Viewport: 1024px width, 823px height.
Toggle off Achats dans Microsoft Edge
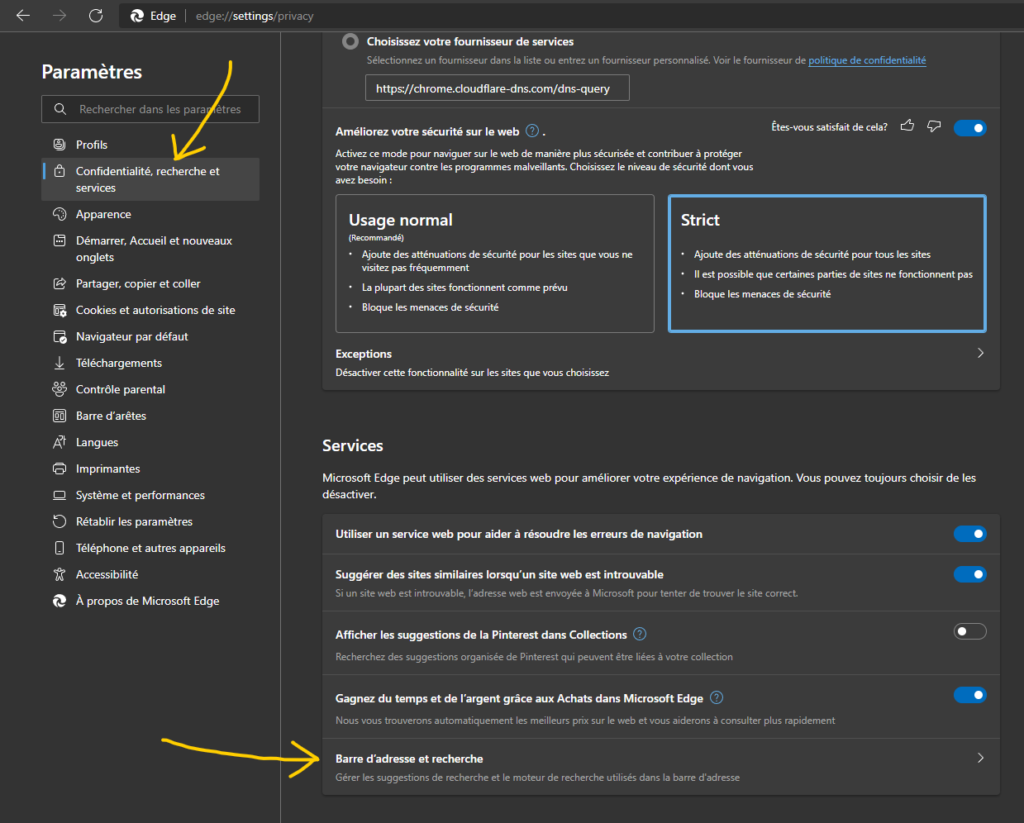[x=970, y=695]
